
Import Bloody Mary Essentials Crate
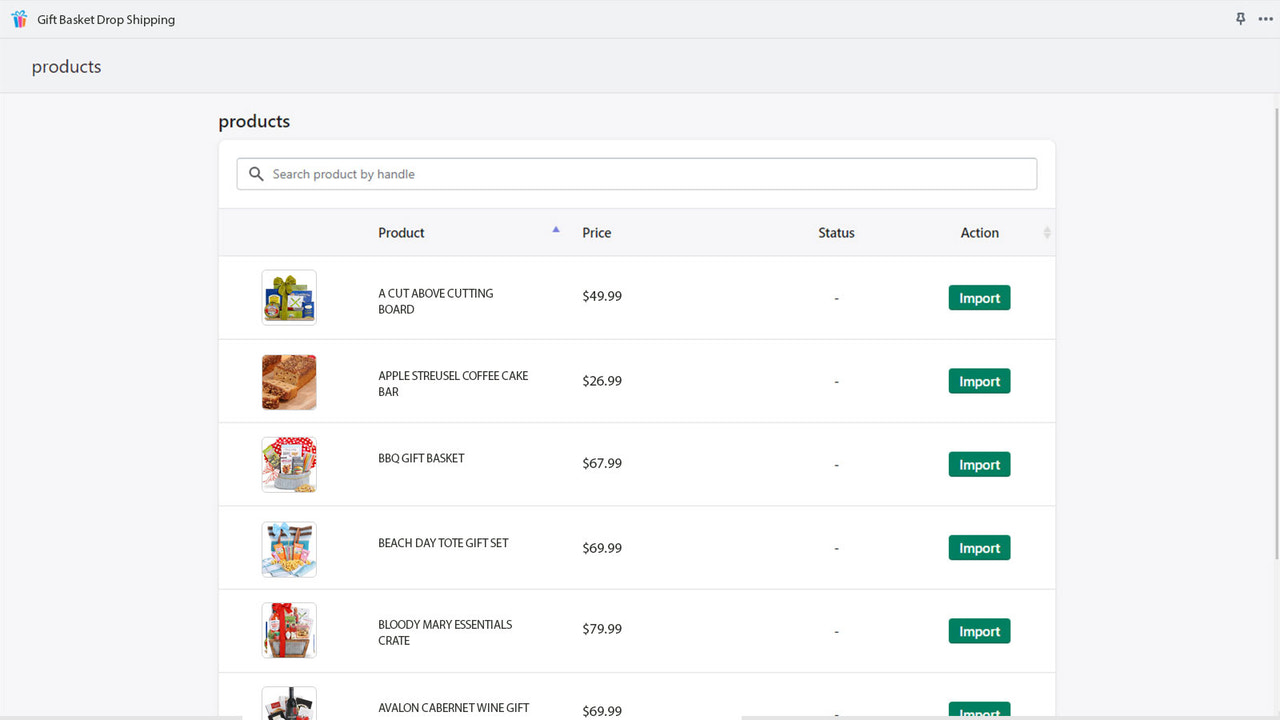click(x=979, y=631)
